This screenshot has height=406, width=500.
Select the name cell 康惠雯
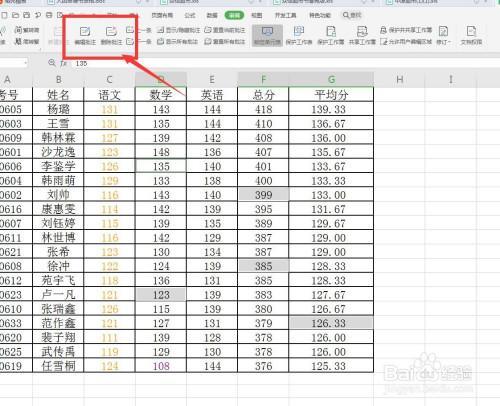(x=58, y=209)
